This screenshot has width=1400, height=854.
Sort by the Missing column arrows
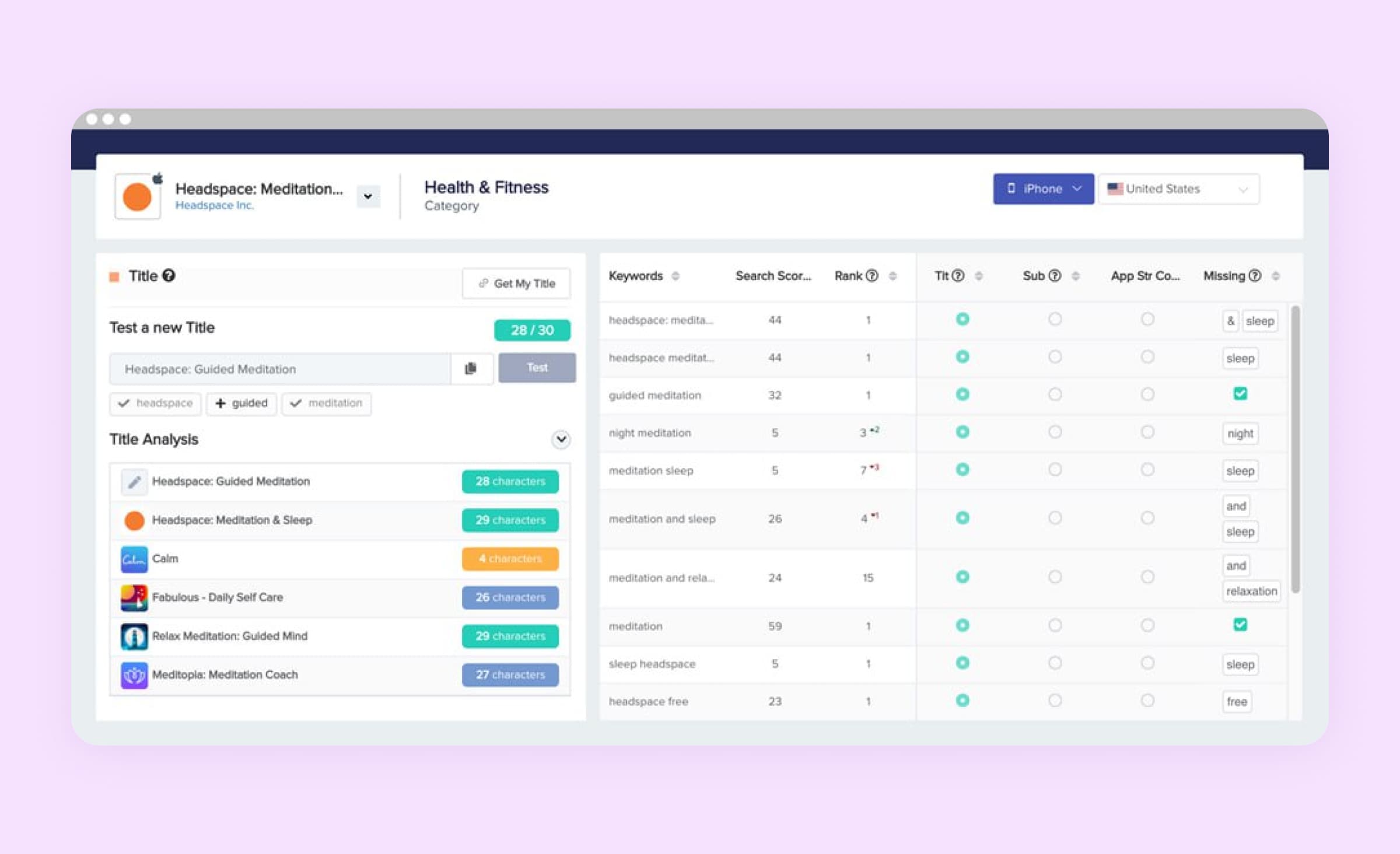[x=1276, y=276]
